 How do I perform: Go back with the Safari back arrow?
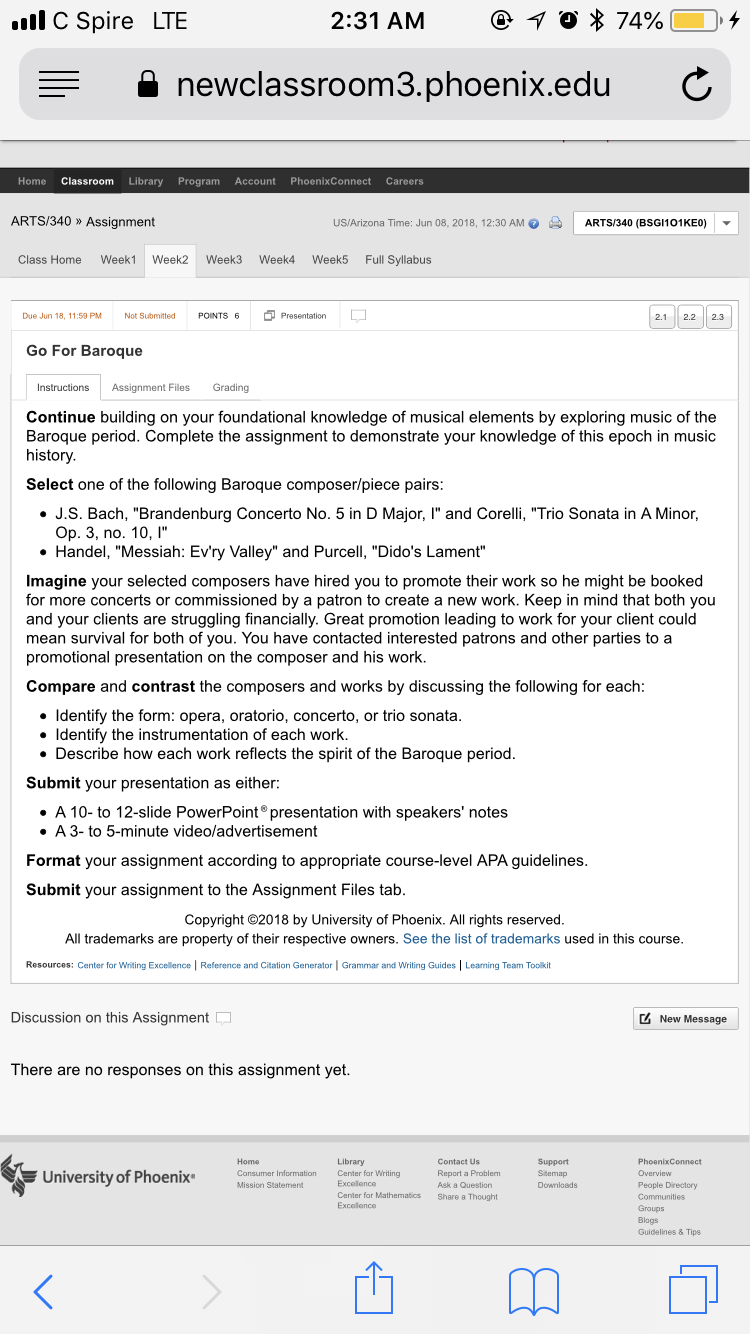pos(43,1292)
